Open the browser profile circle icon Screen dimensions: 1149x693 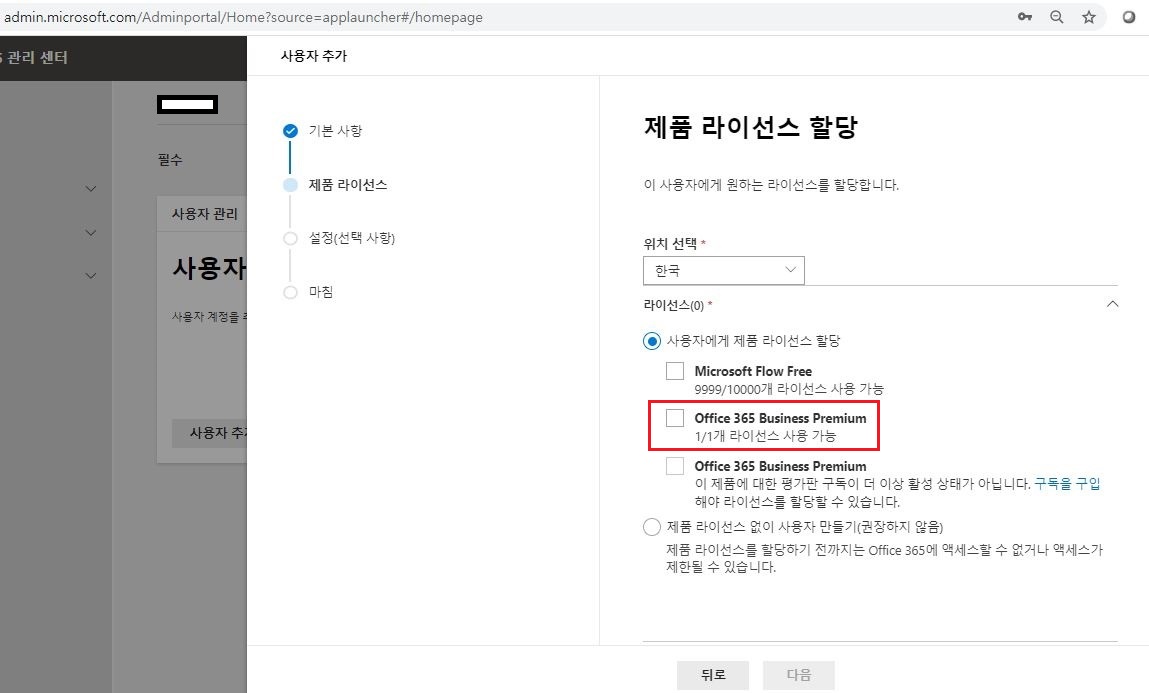(1129, 17)
